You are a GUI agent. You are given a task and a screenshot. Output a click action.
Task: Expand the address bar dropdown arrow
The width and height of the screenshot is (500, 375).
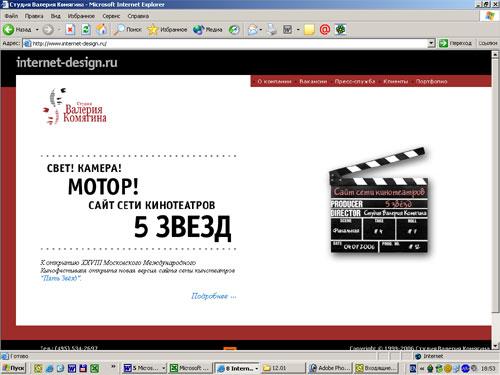coord(431,43)
